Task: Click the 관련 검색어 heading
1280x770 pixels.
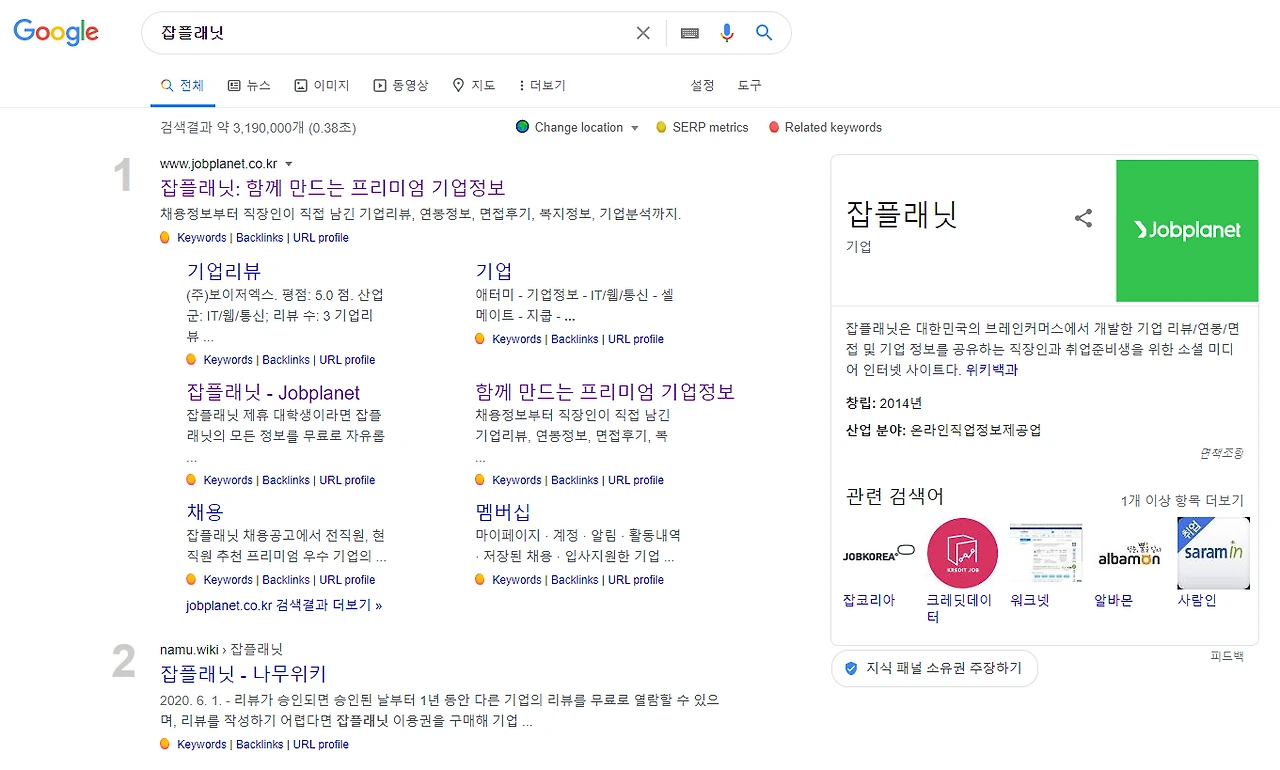Action: point(895,496)
